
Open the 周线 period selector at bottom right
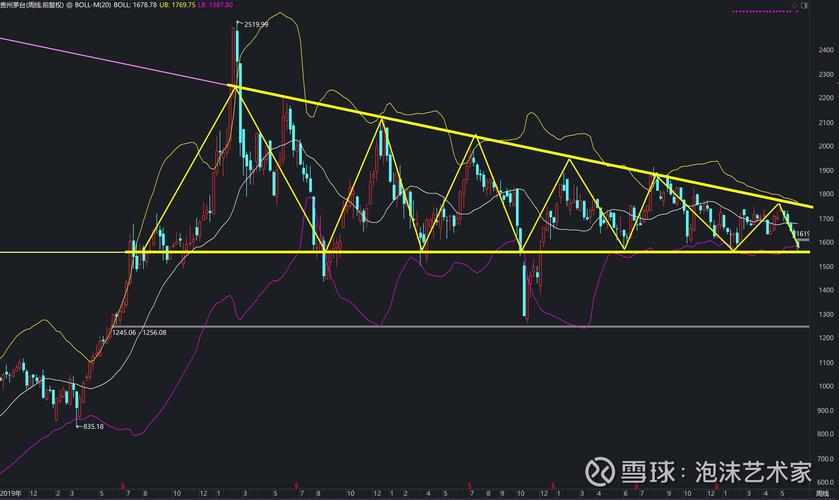point(821,493)
